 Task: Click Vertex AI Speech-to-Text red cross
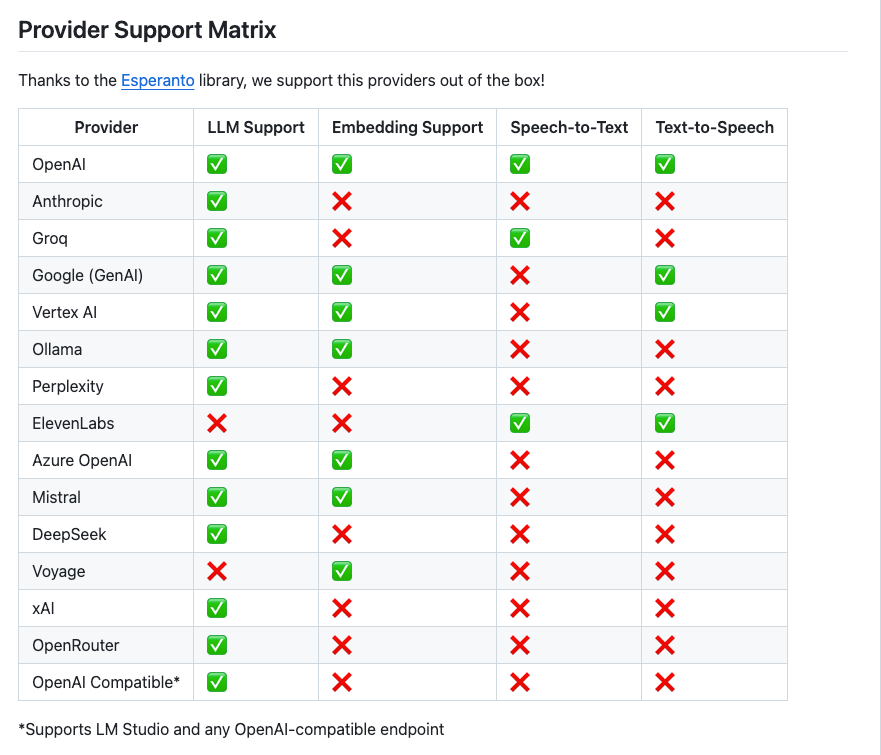(x=520, y=312)
